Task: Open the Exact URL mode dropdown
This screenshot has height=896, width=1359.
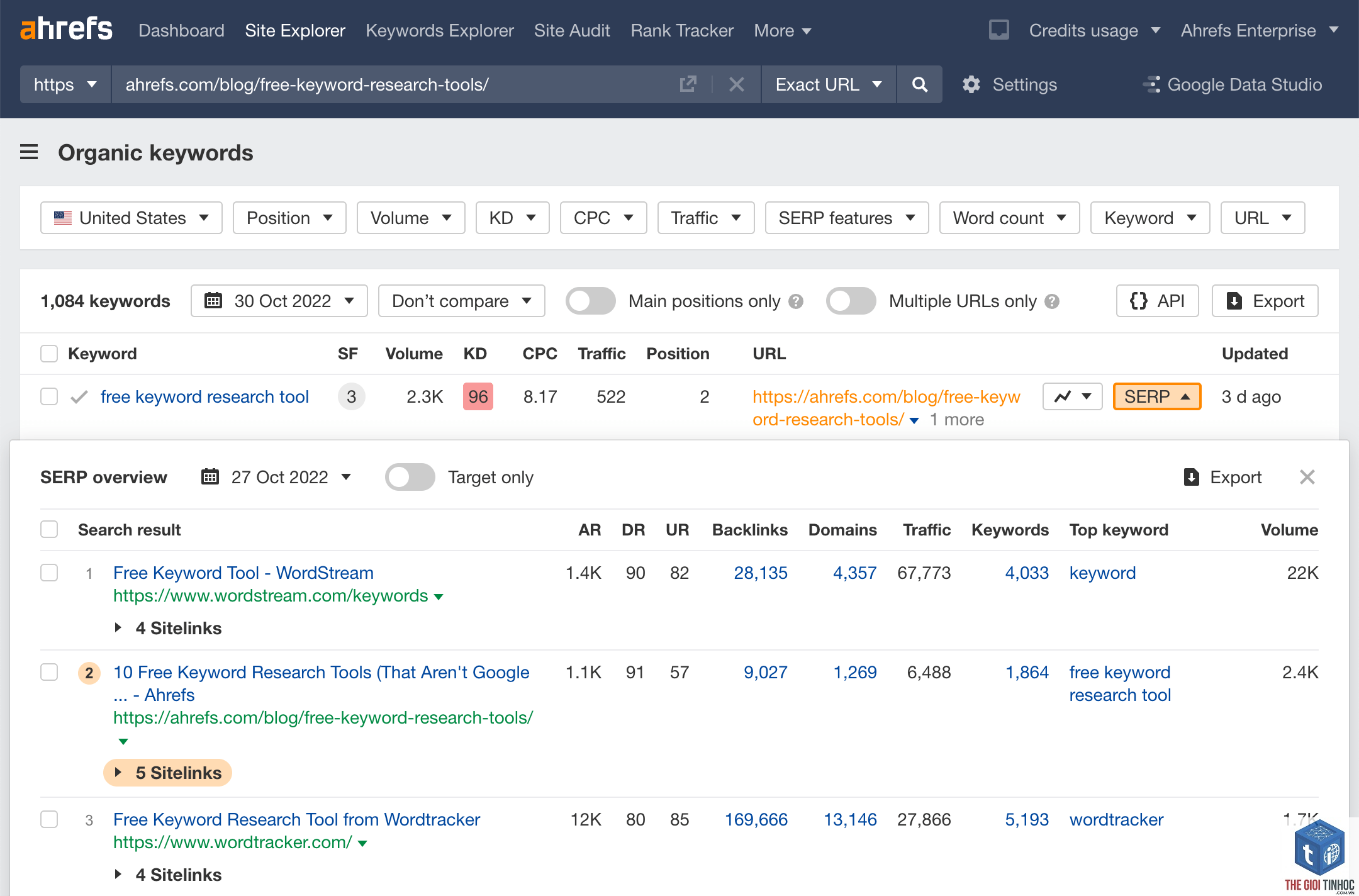Action: (x=828, y=84)
